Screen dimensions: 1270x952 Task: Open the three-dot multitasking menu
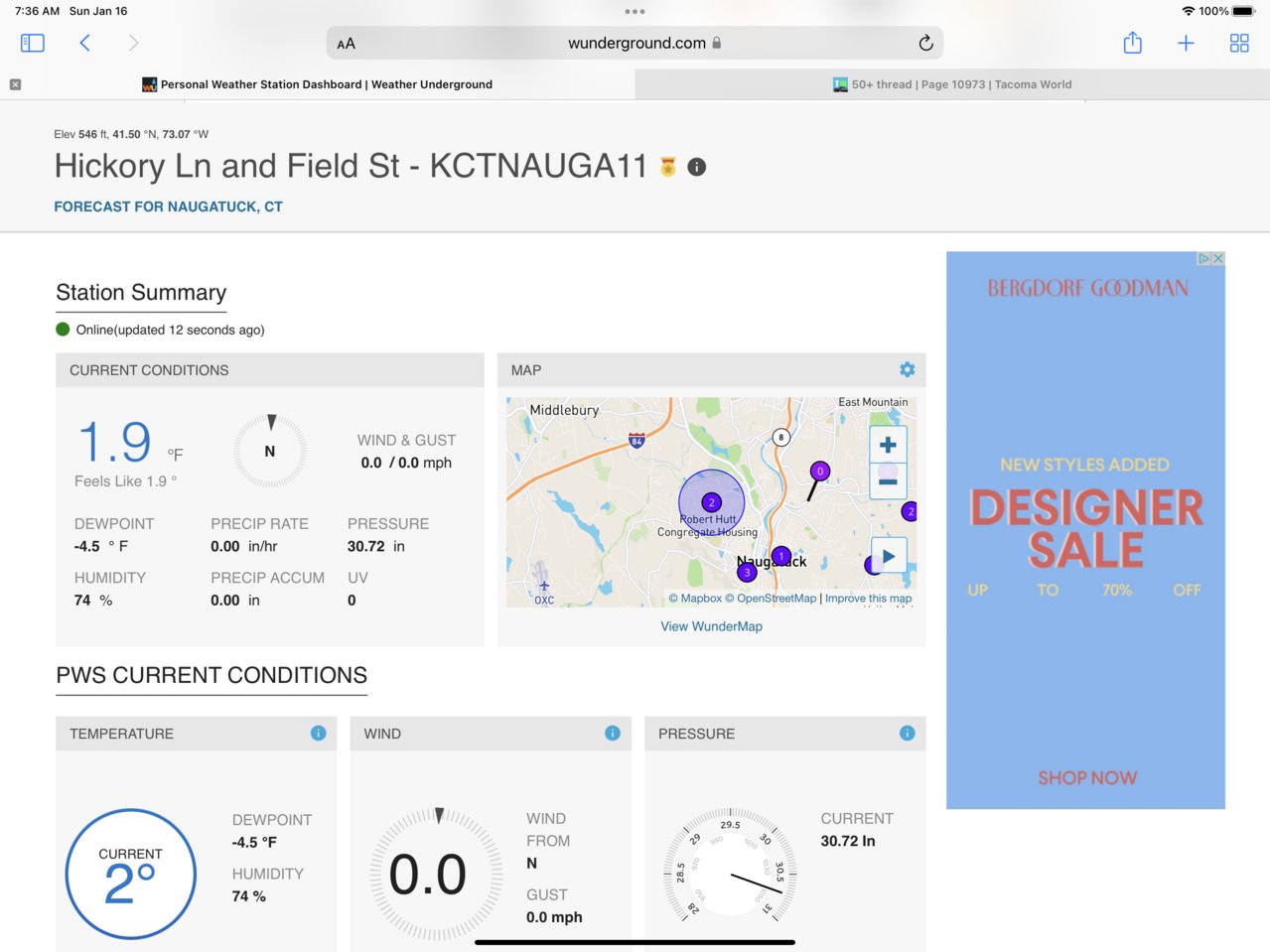(x=635, y=12)
